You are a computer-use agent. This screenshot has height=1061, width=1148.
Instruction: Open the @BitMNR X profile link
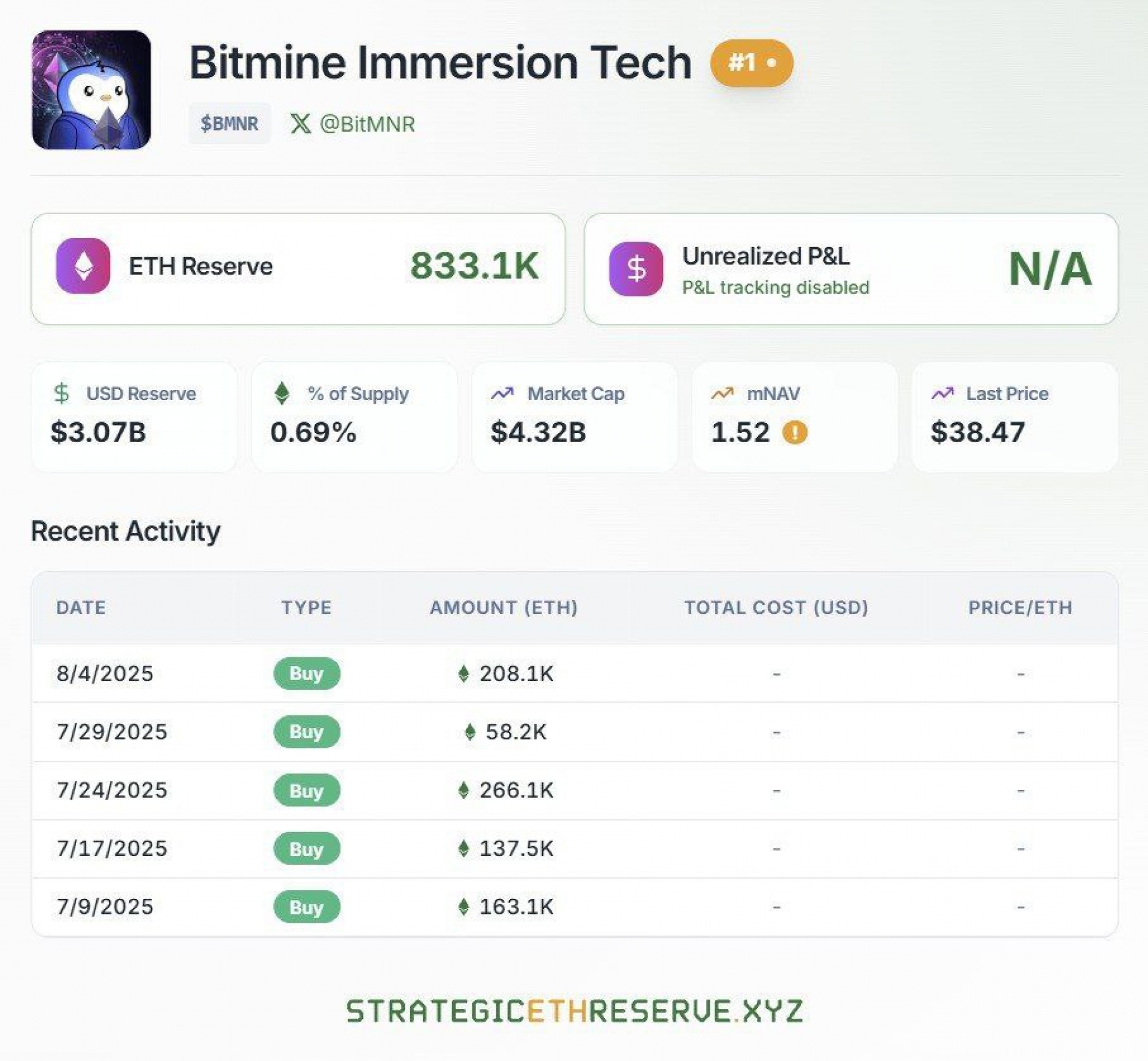pos(367,124)
